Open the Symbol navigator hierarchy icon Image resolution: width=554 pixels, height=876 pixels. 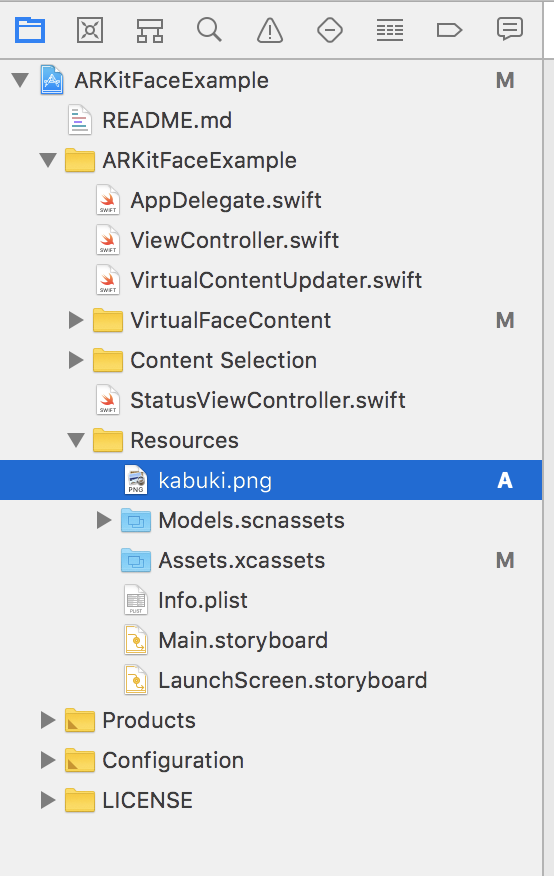pos(150,30)
